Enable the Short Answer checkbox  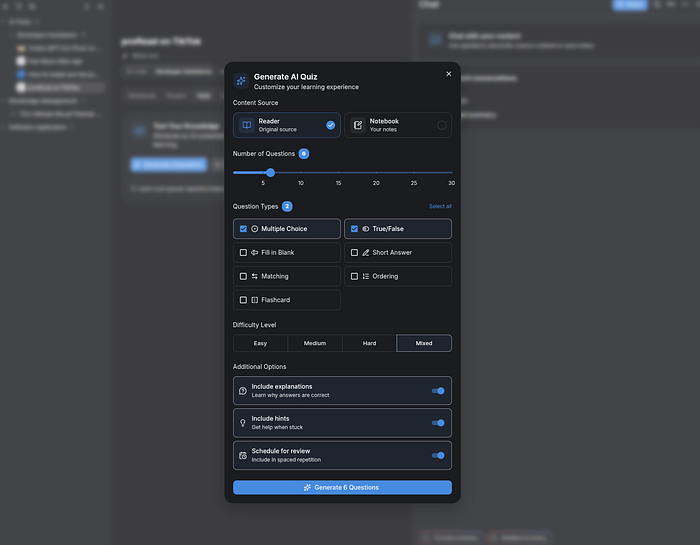pos(354,253)
